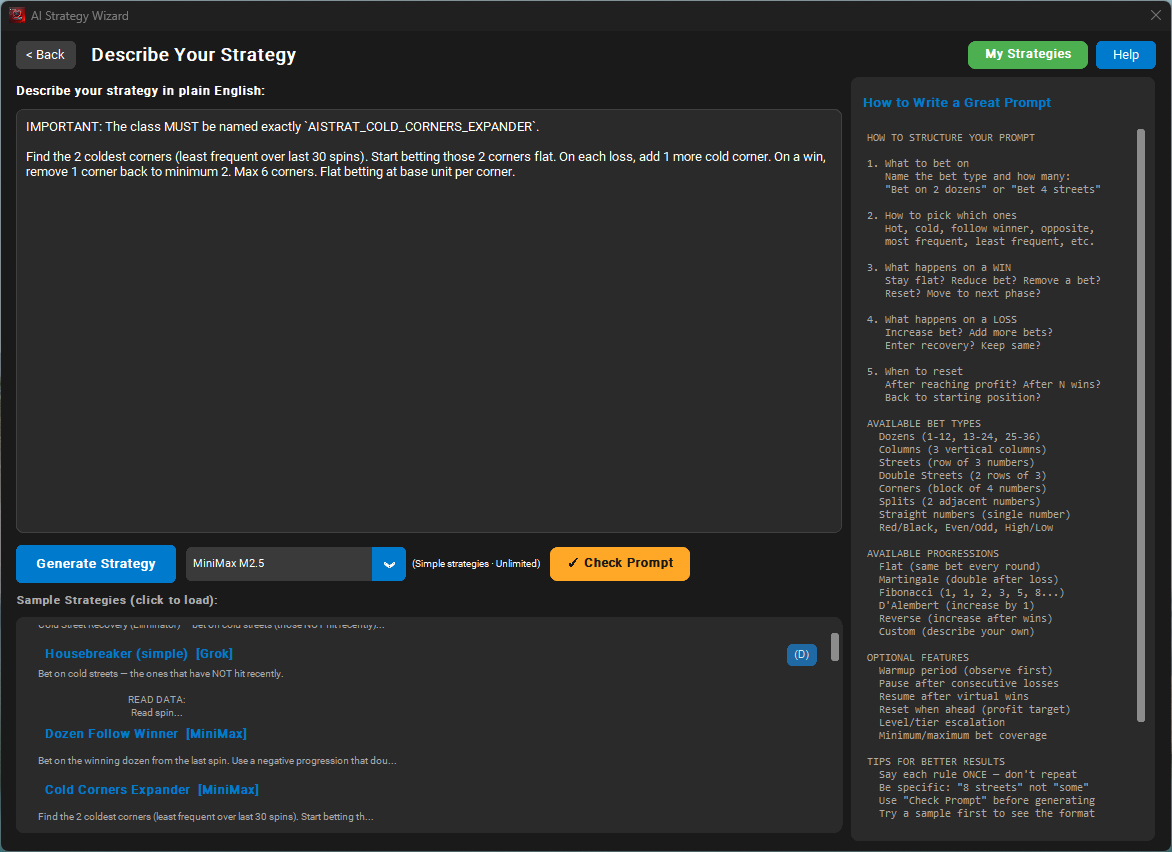Click the sample strategies list scrollbar
1172x852 pixels.
(x=835, y=647)
